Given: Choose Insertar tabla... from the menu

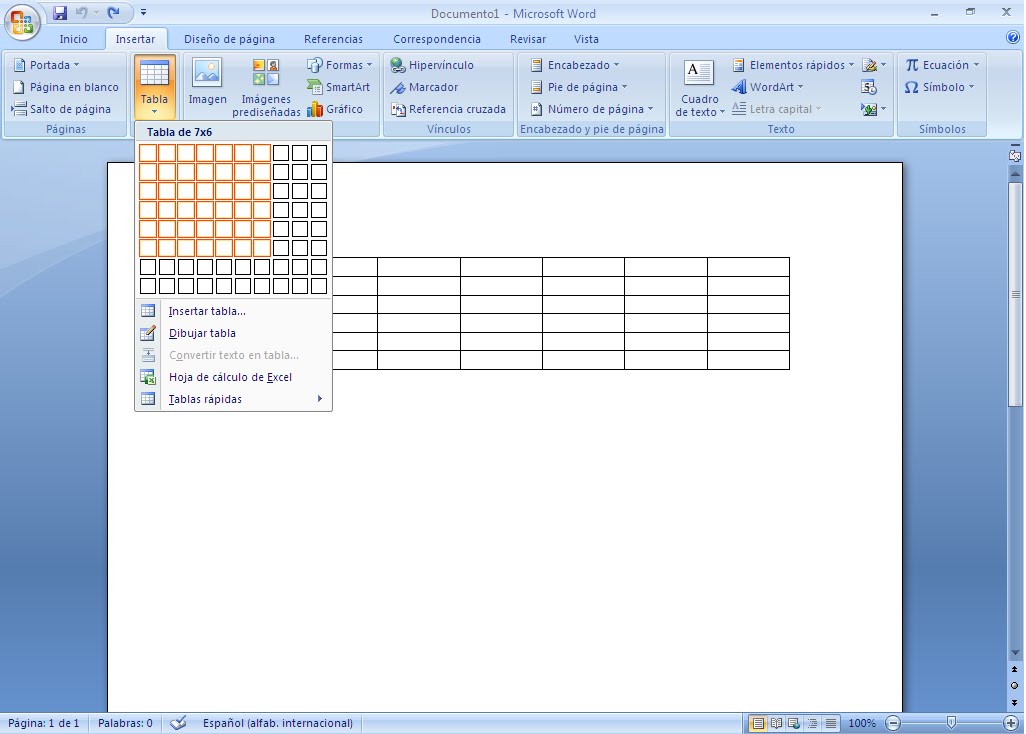Looking at the screenshot, I should [234, 311].
